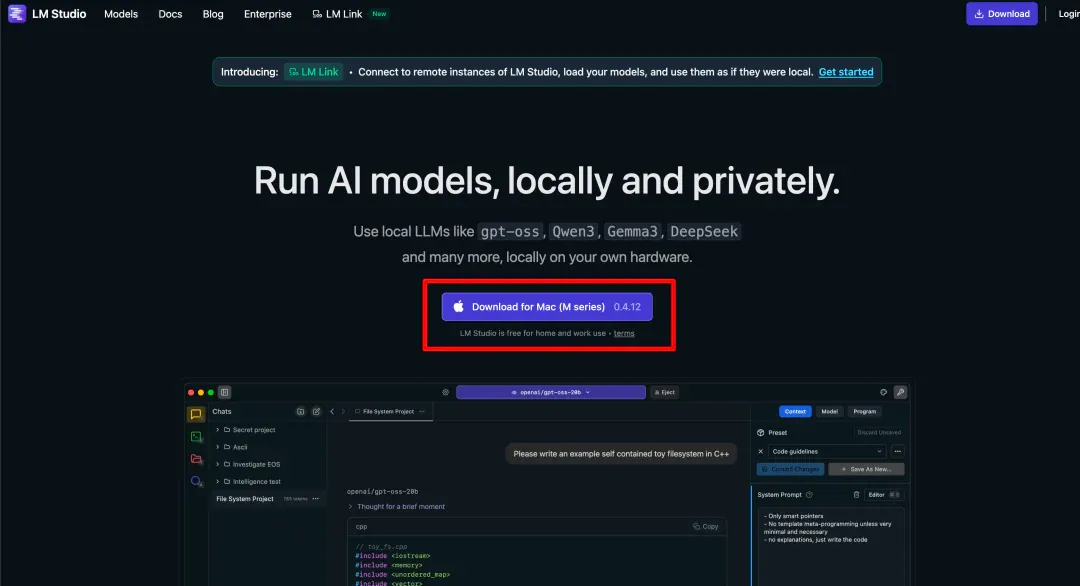Click the Preset cube icon
The image size is (1080, 586).
[761, 432]
